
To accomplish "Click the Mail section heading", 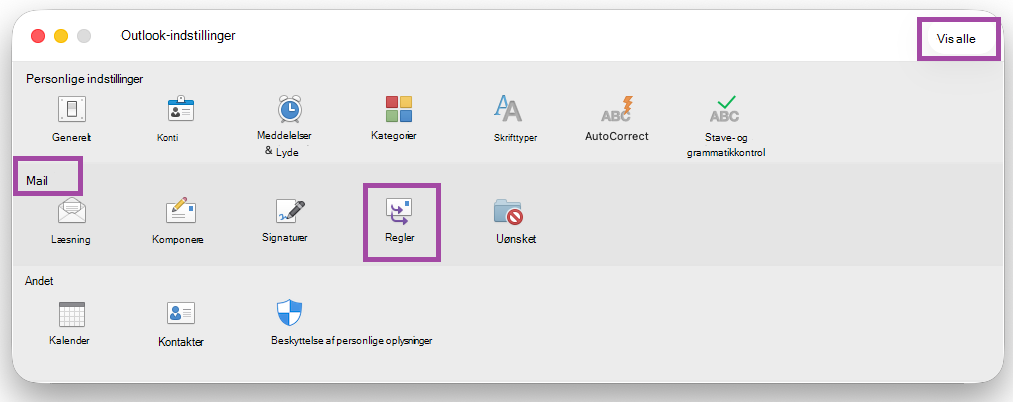I will point(37,182).
